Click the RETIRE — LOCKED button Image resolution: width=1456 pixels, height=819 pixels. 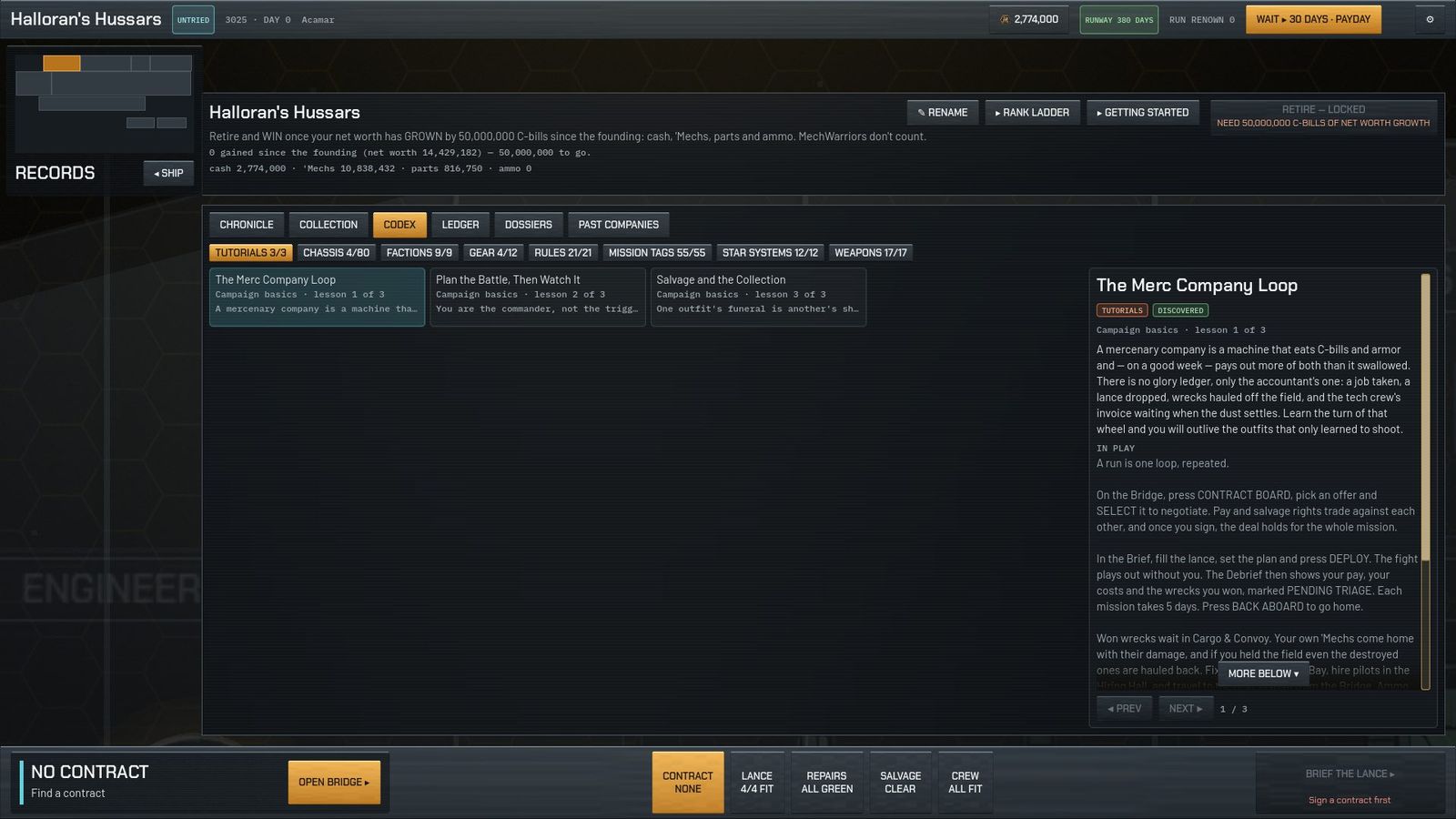1323,116
